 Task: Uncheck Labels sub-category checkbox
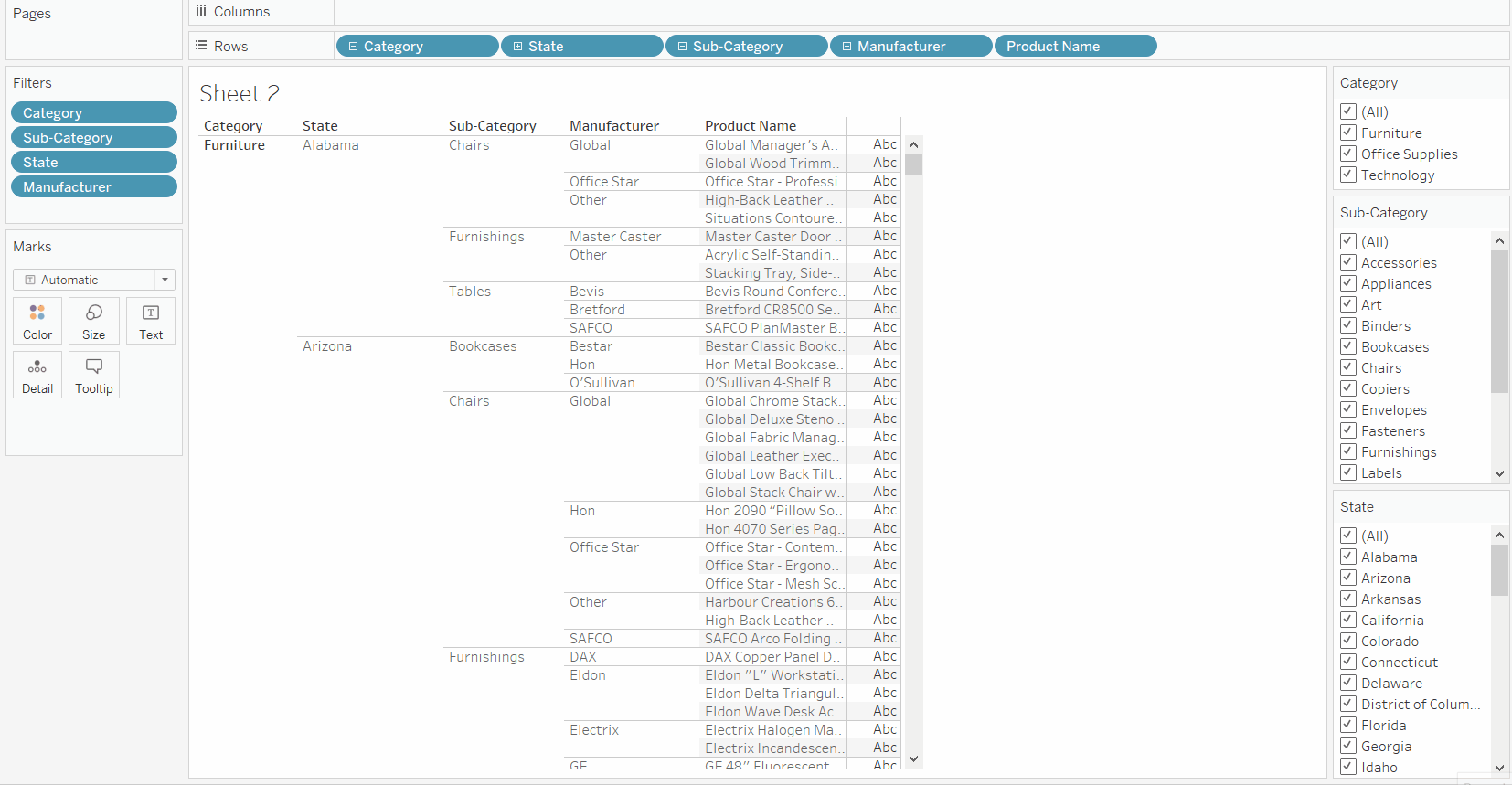pyautogui.click(x=1348, y=472)
